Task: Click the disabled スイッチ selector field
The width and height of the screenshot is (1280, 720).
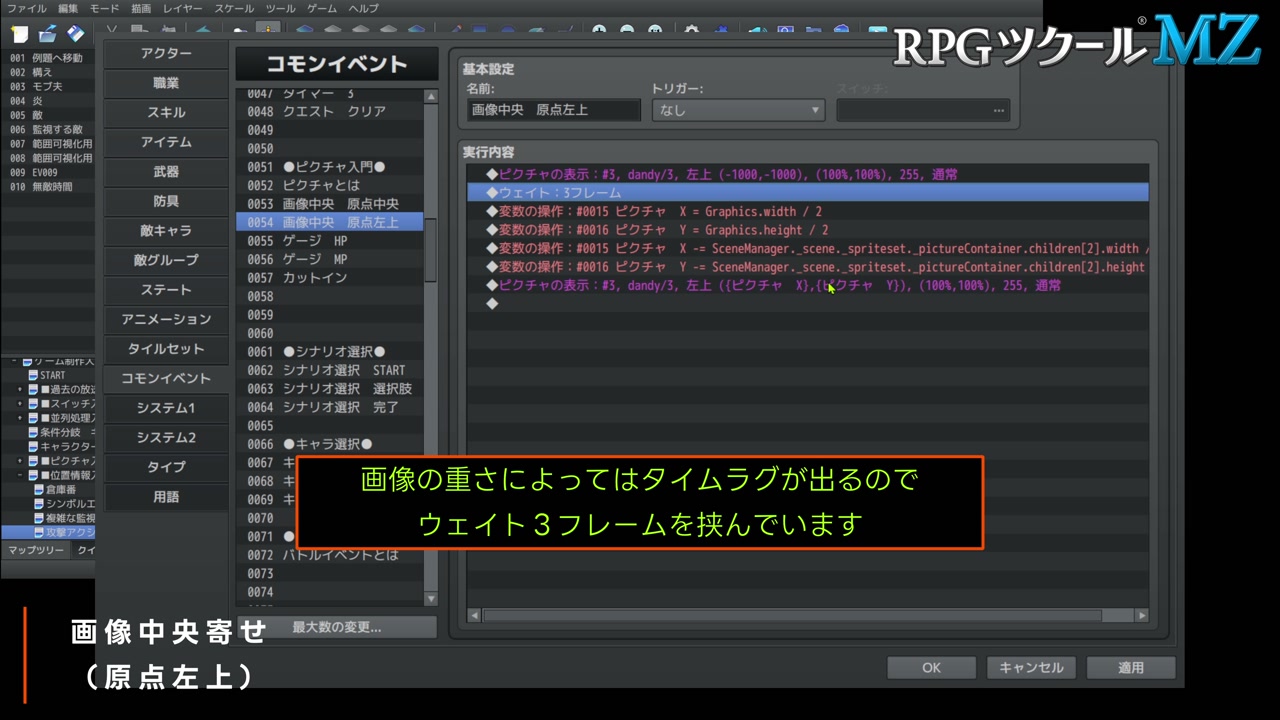Action: click(x=922, y=110)
